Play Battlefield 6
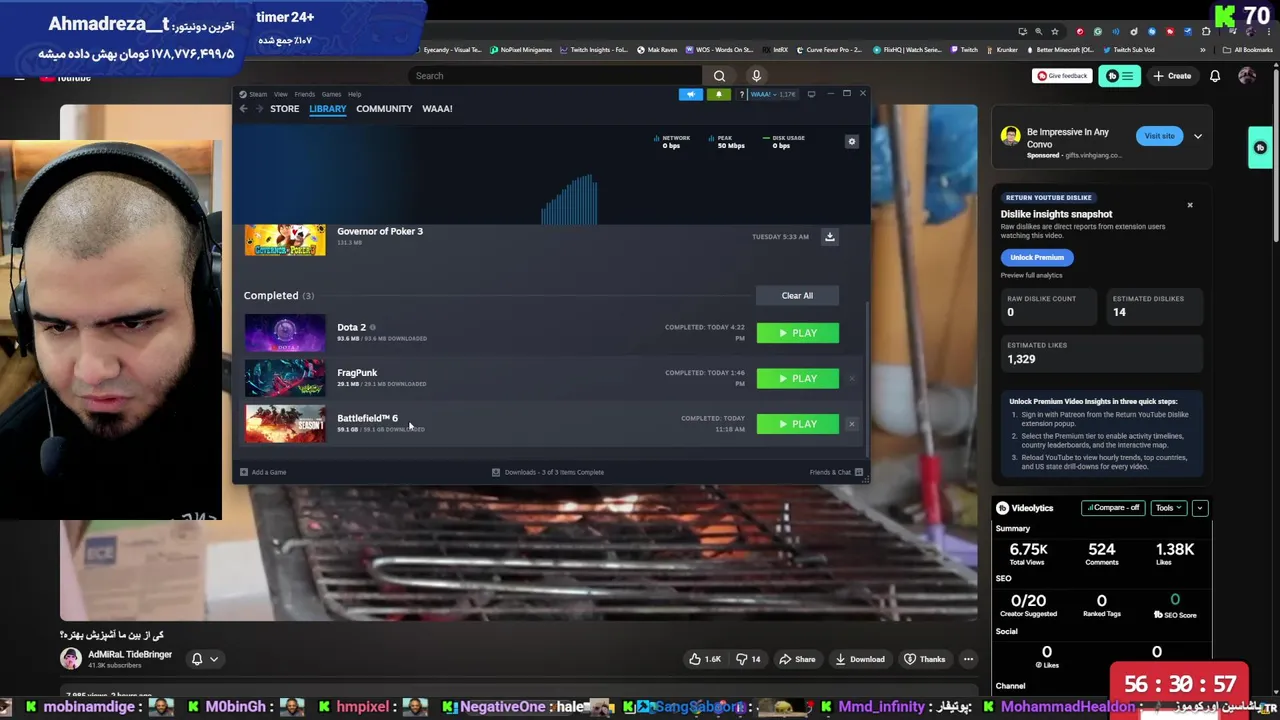Viewport: 1280px width, 720px height. [797, 424]
